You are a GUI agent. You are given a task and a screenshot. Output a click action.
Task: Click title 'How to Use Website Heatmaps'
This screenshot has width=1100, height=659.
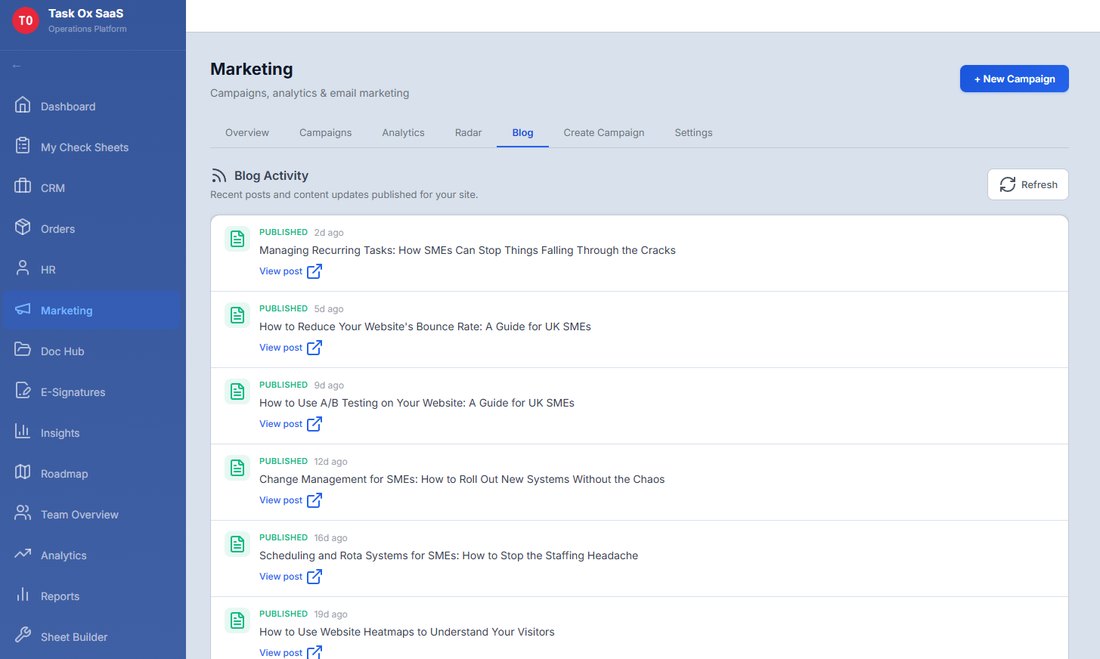coord(407,632)
